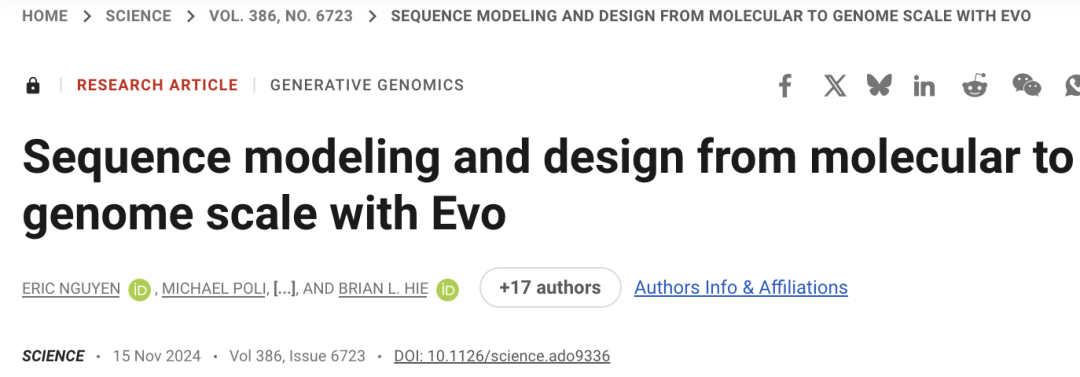Open Eric Nguyen's ORCID iD icon
This screenshot has width=1080, height=377.
click(139, 289)
